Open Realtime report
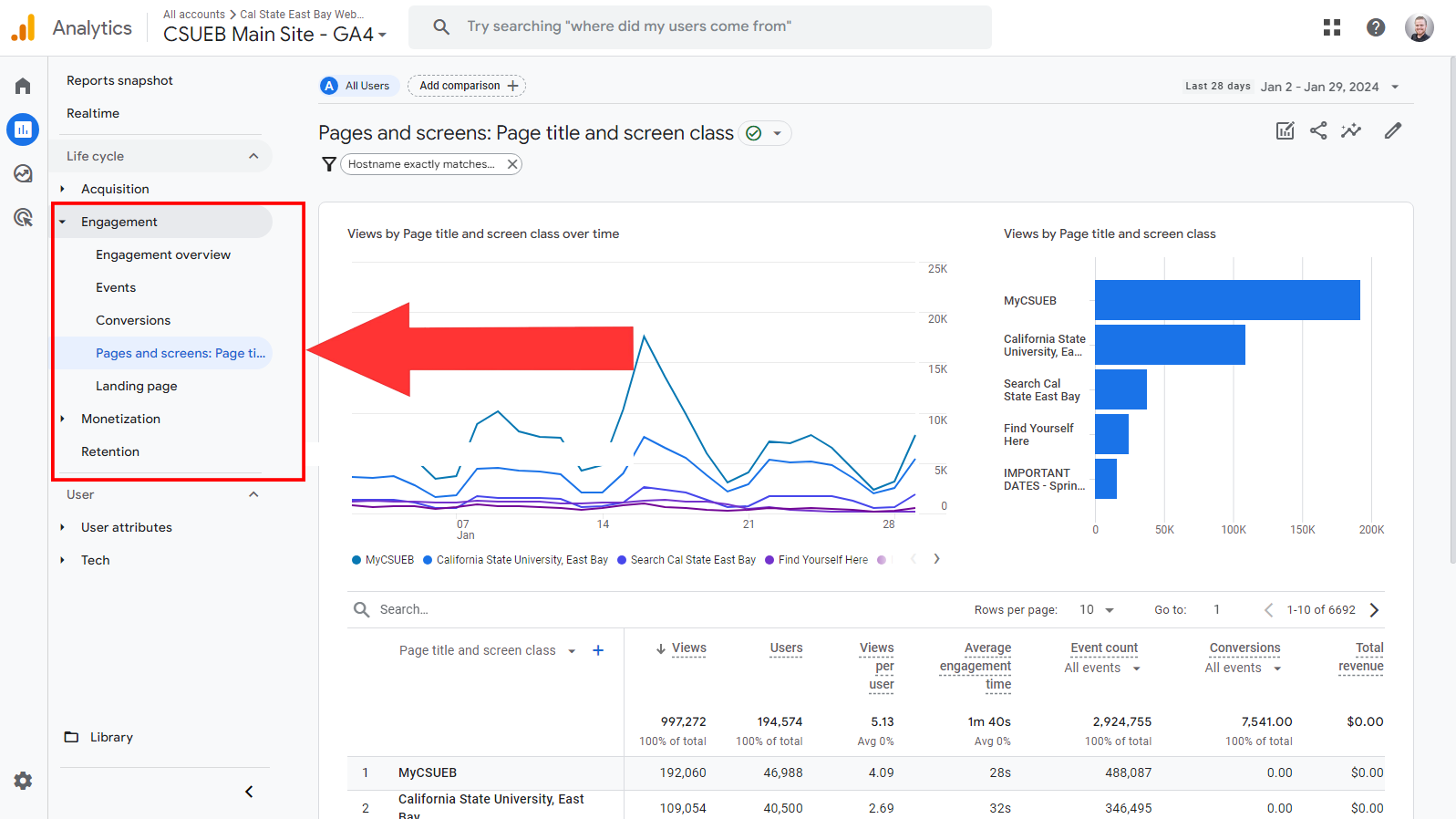 (x=93, y=113)
